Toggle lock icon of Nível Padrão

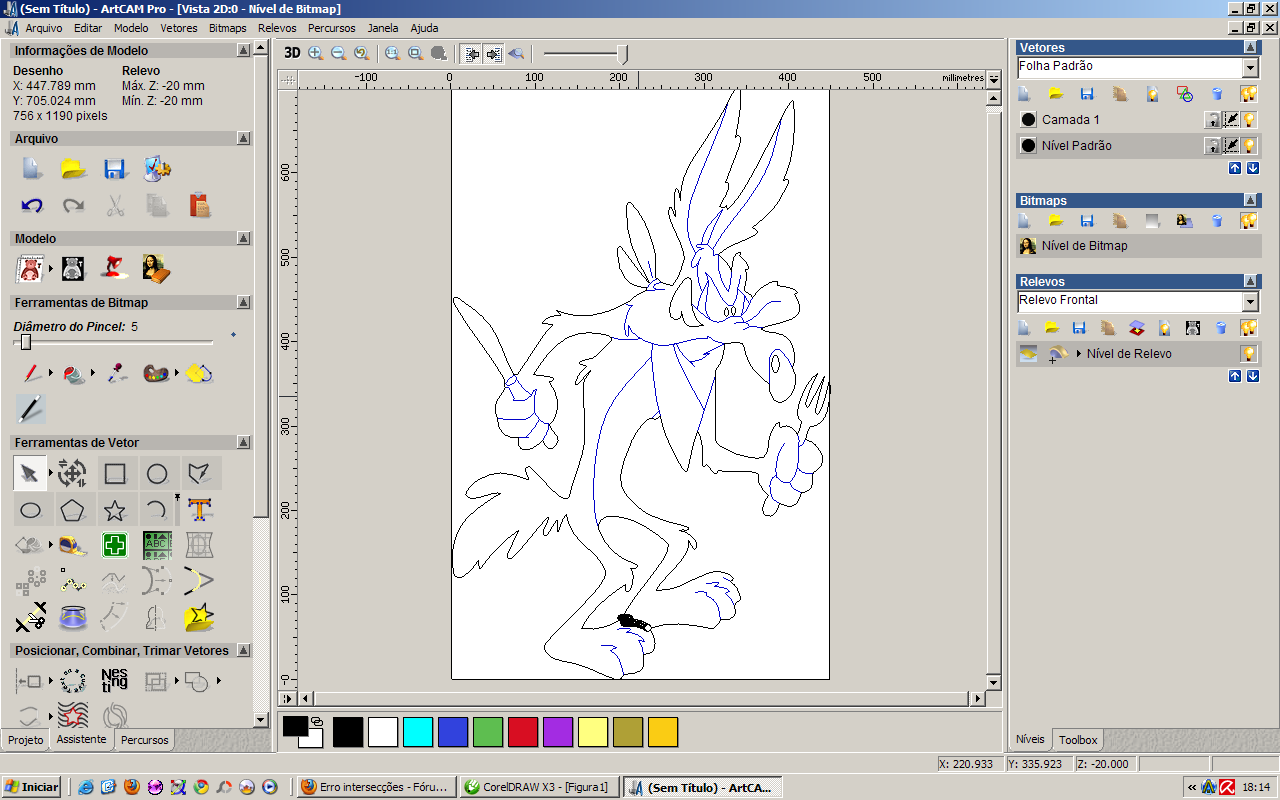(x=1212, y=146)
